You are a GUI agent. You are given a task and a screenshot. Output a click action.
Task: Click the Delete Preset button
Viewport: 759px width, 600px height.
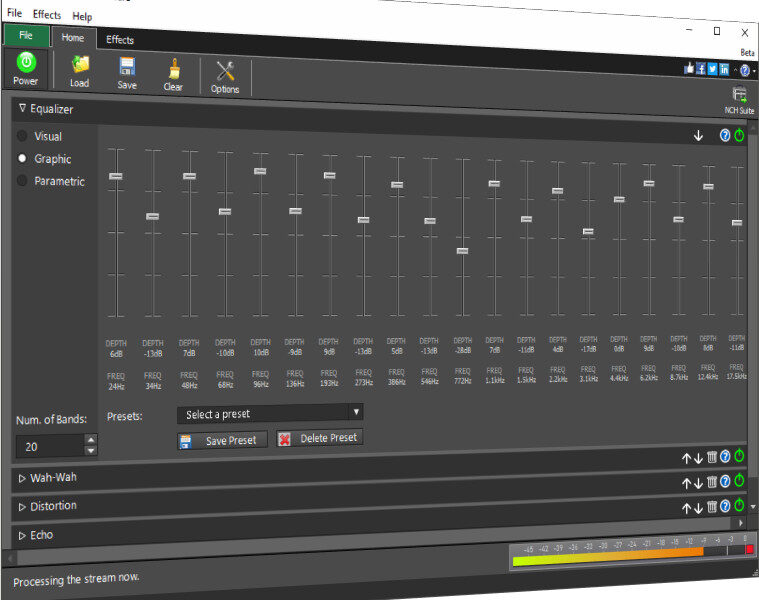click(x=319, y=438)
